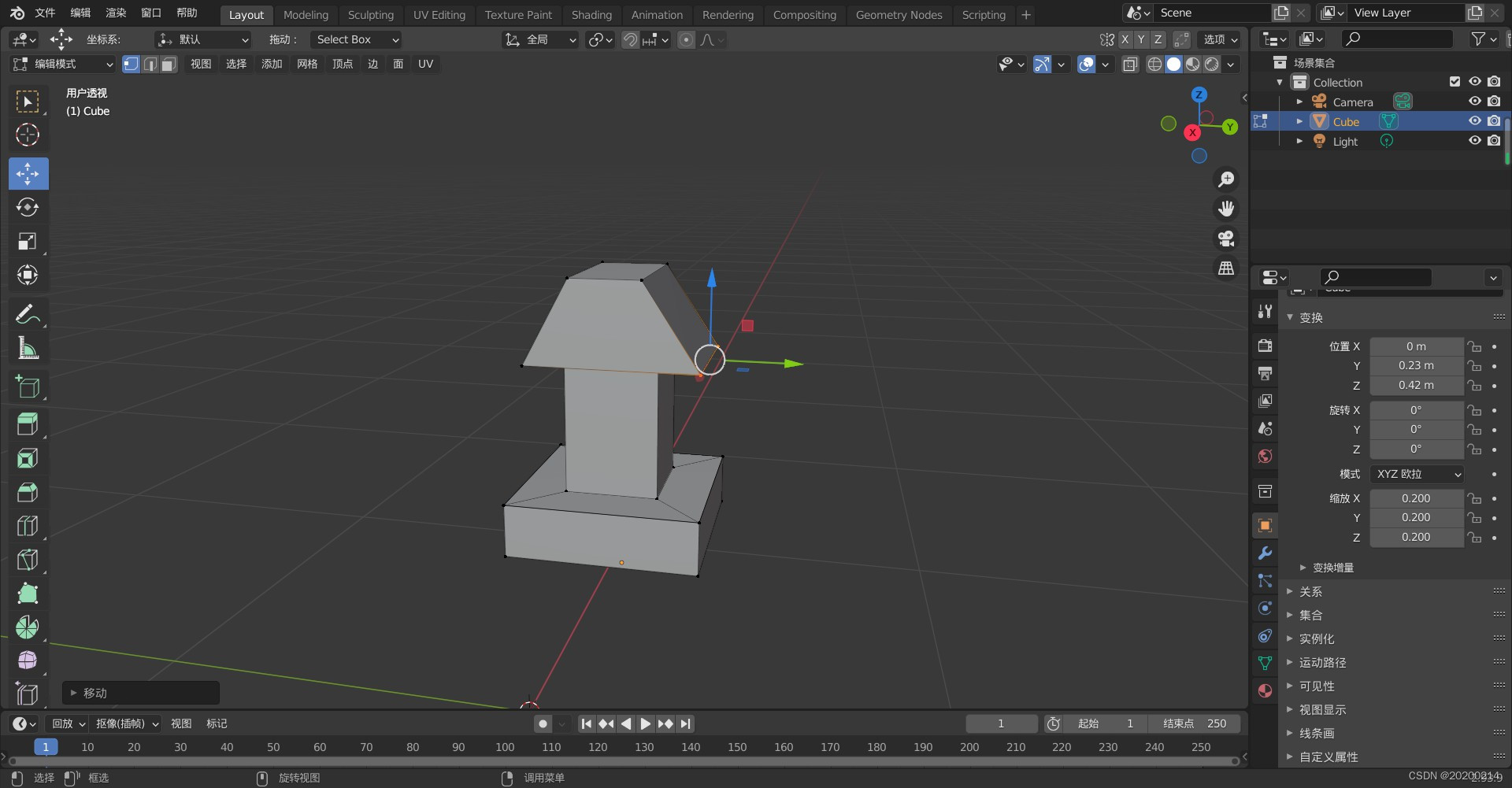Lock the location X value
The width and height of the screenshot is (1512, 788).
click(1474, 346)
